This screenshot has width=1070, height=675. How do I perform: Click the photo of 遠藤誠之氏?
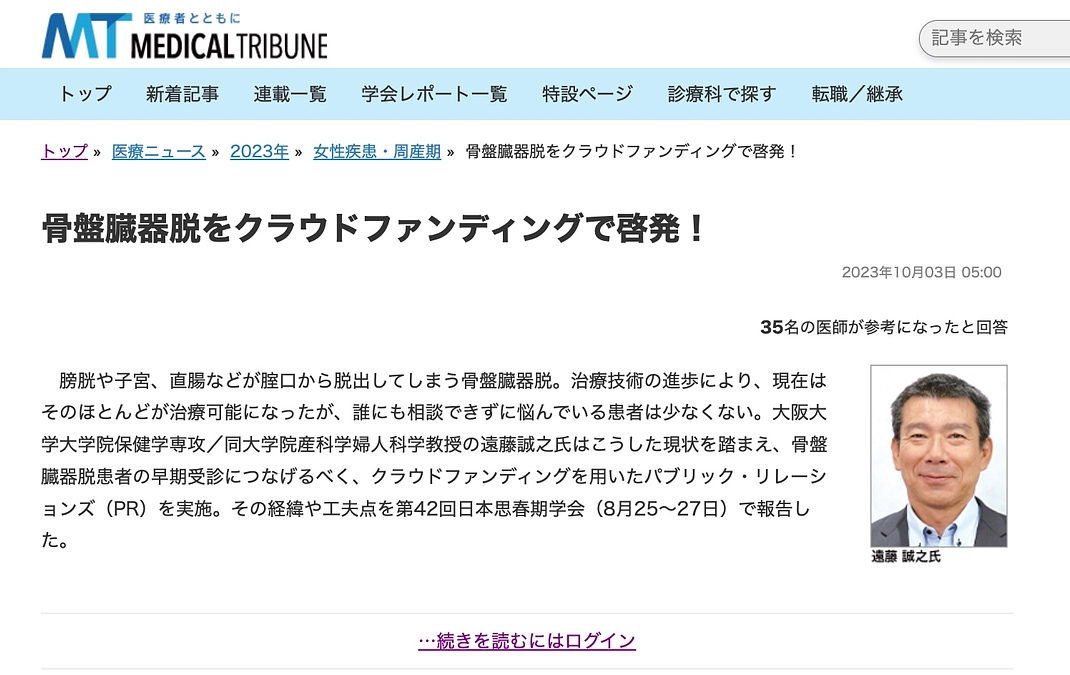point(938,453)
